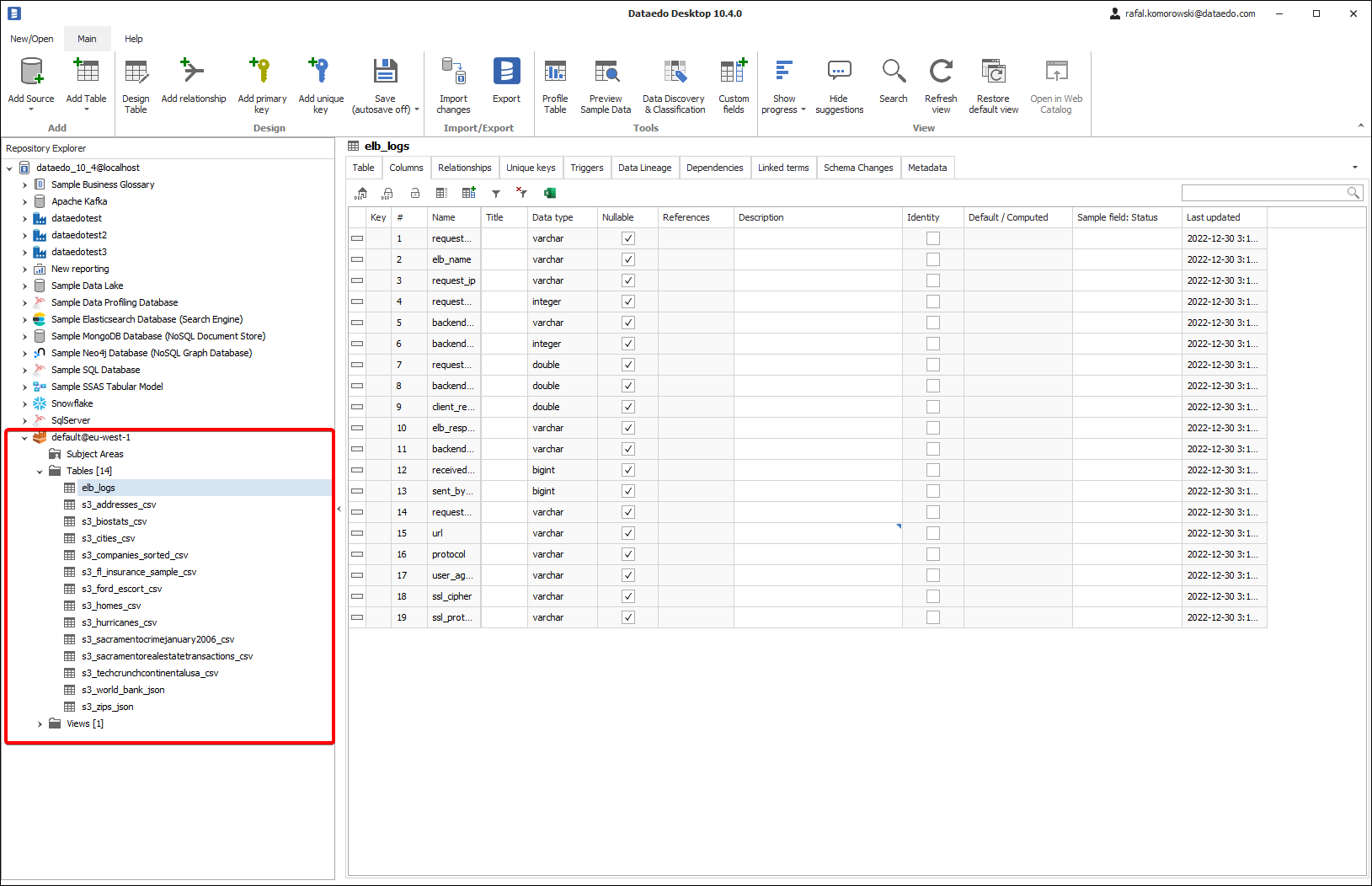Toggle Nullable checkbox for elb_name row
The width and height of the screenshot is (1372, 886).
click(627, 259)
